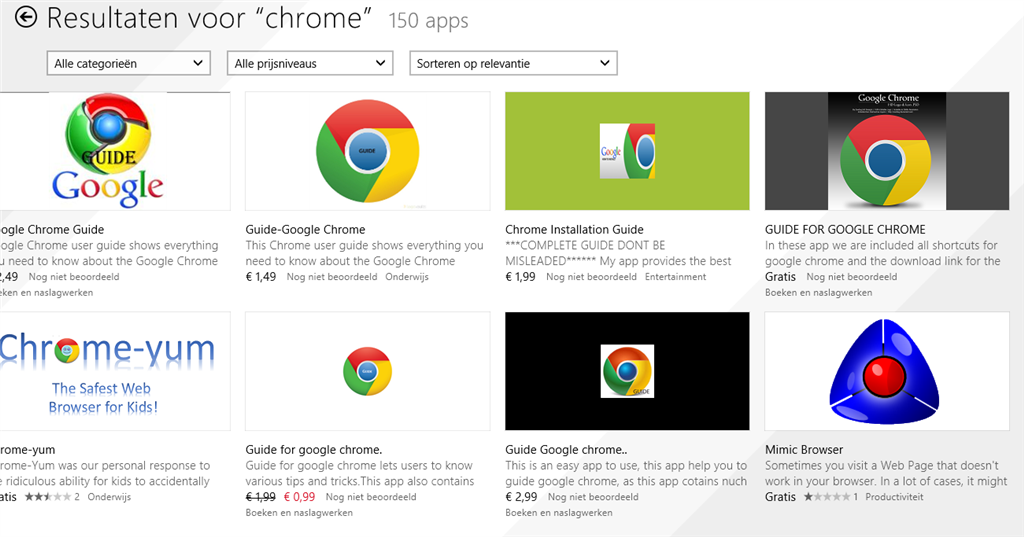
Task: Open the Chrome Installation Guide green tile icon
Action: (627, 151)
